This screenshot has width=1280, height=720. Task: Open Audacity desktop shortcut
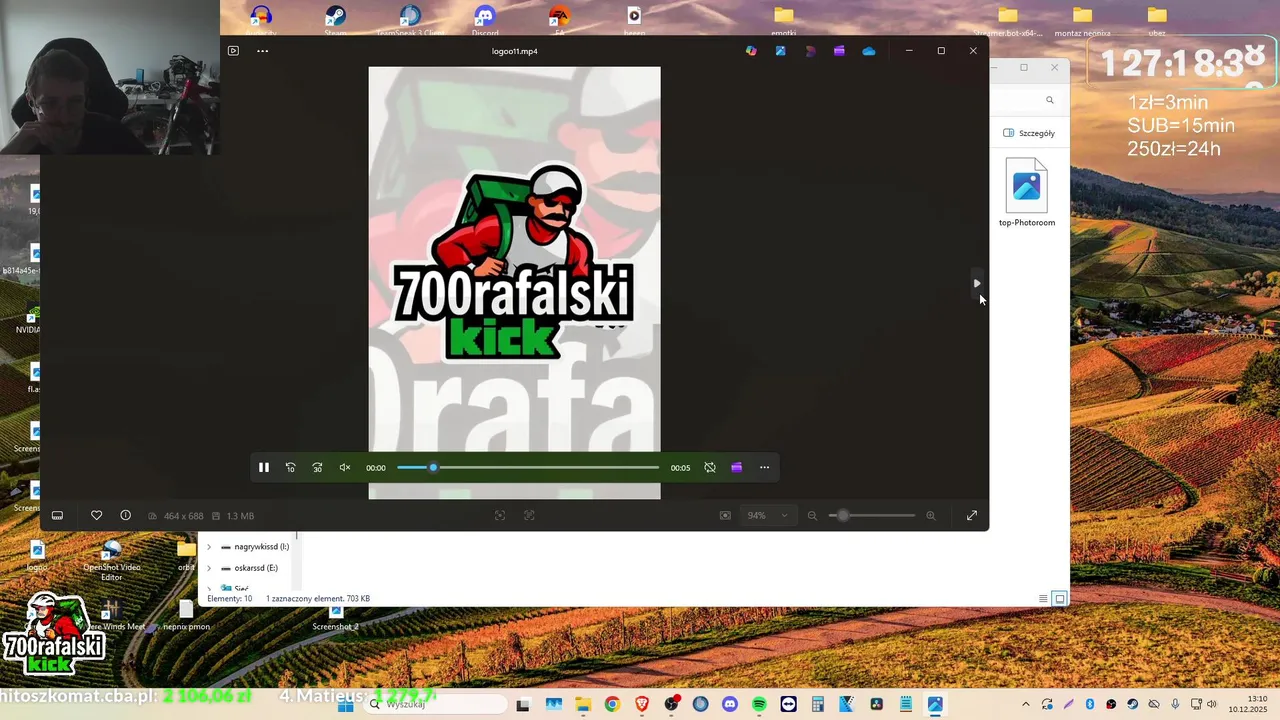261,20
